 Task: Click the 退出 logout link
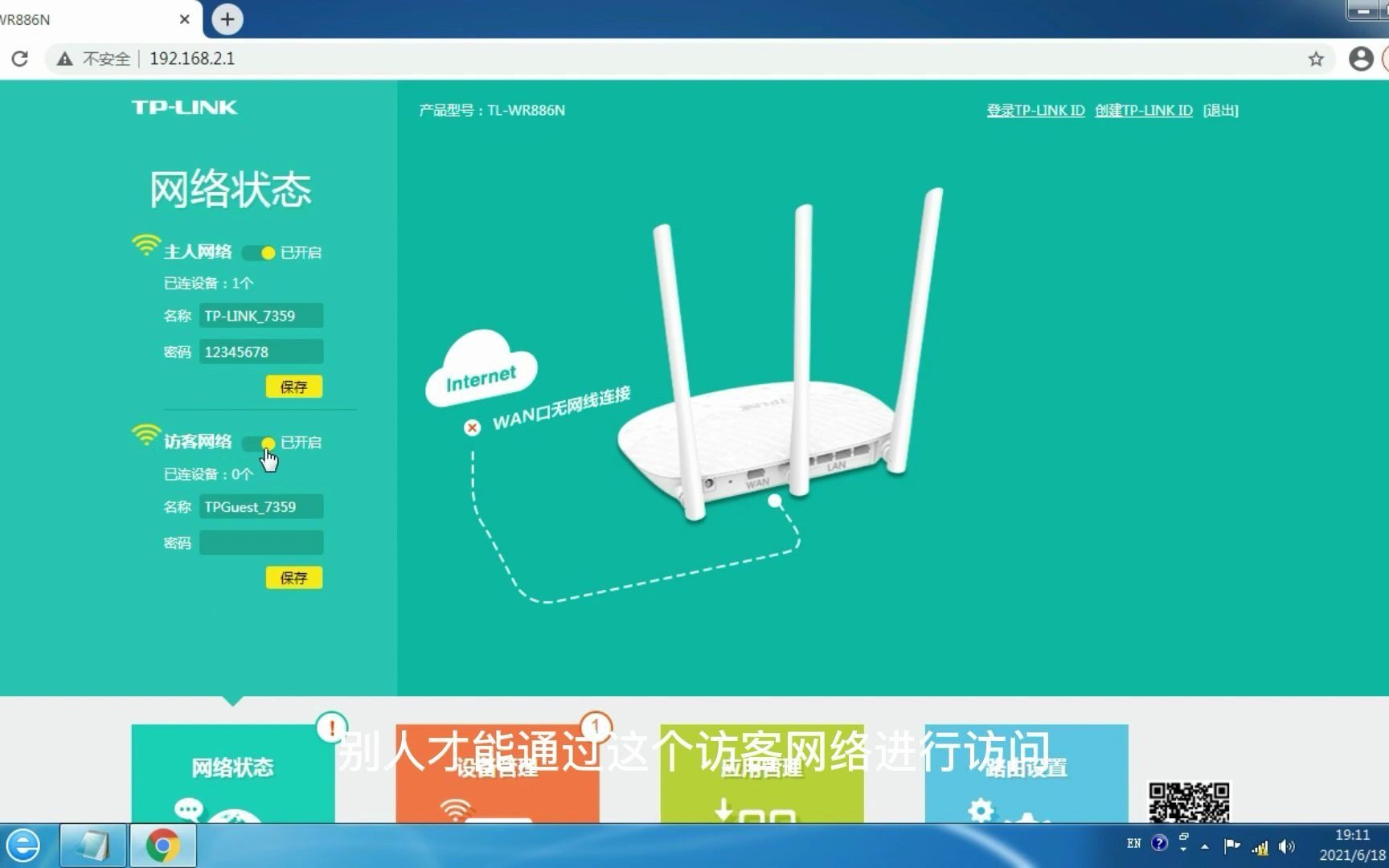click(1220, 110)
